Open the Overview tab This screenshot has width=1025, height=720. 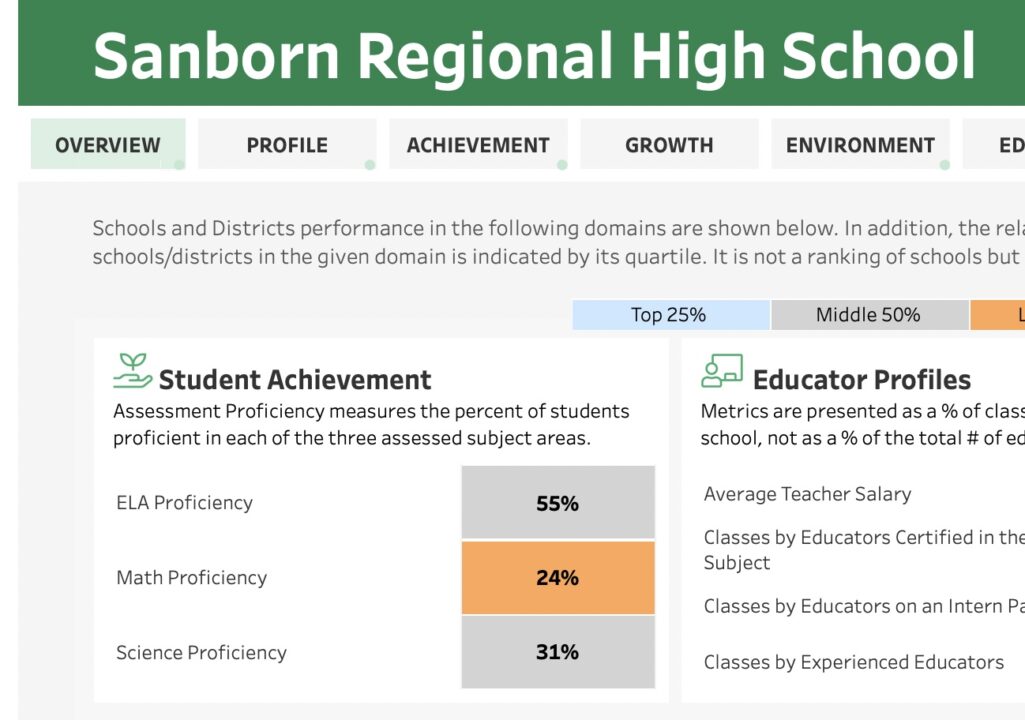[x=108, y=145]
